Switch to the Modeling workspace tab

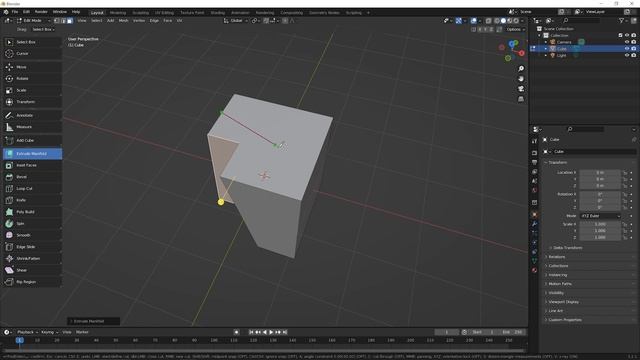118,13
